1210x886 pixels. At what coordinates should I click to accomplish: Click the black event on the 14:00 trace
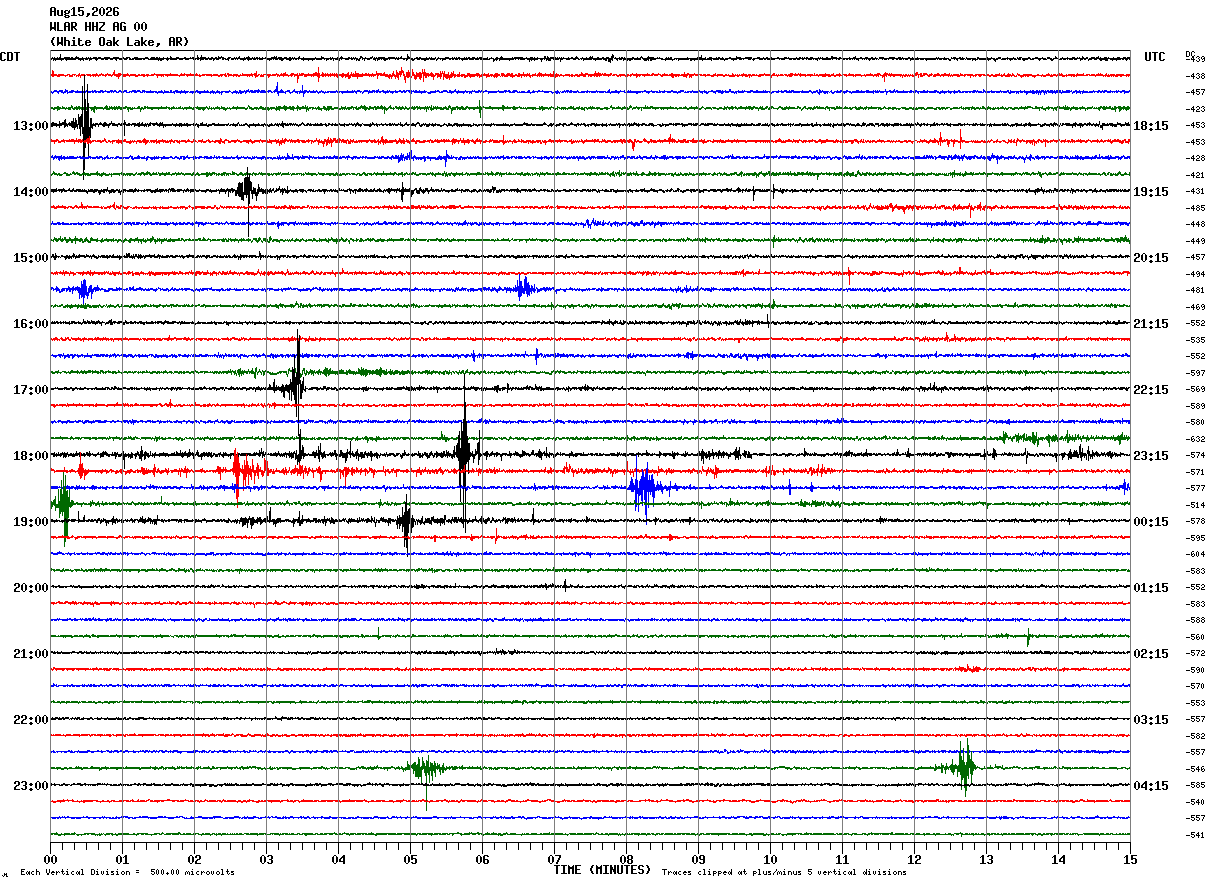(x=247, y=189)
